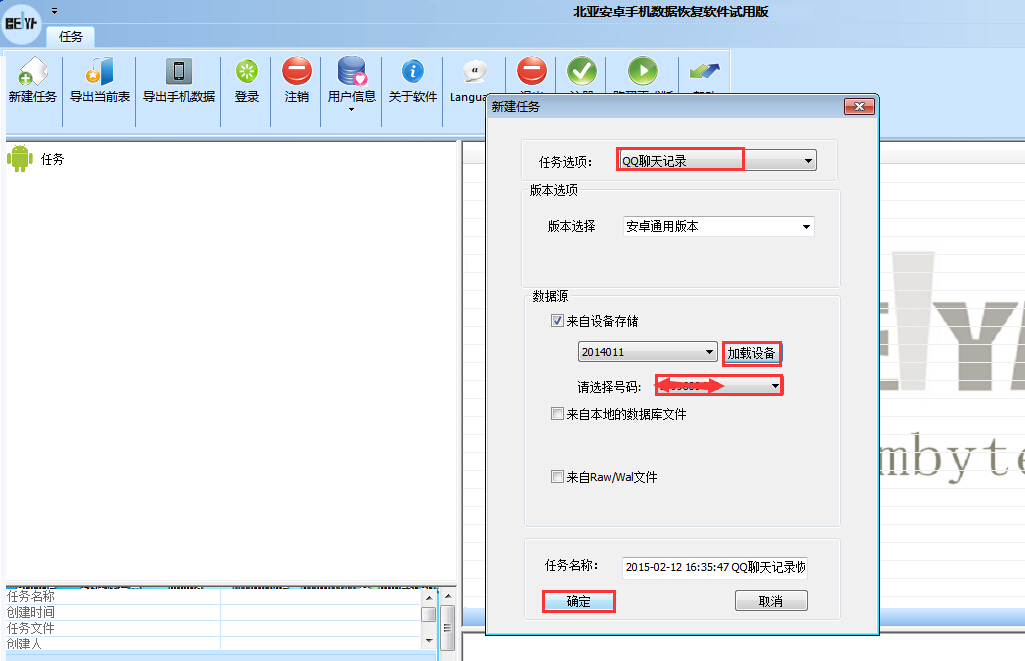This screenshot has width=1025, height=661.
Task: Click the 导出当前表 toolbar icon
Action: pyautogui.click(x=100, y=72)
